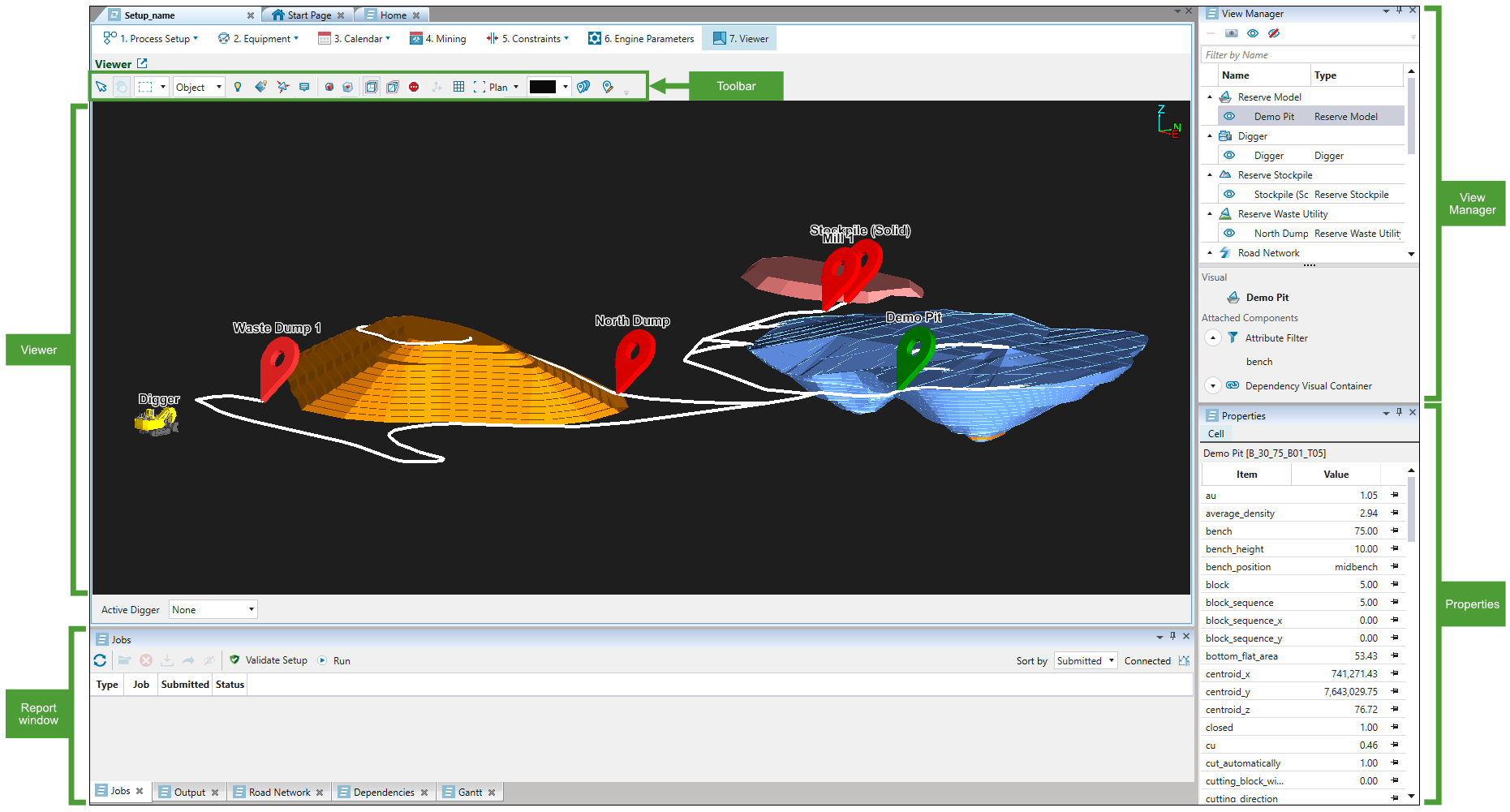Close the Output tab
The image size is (1510, 812).
tap(215, 793)
